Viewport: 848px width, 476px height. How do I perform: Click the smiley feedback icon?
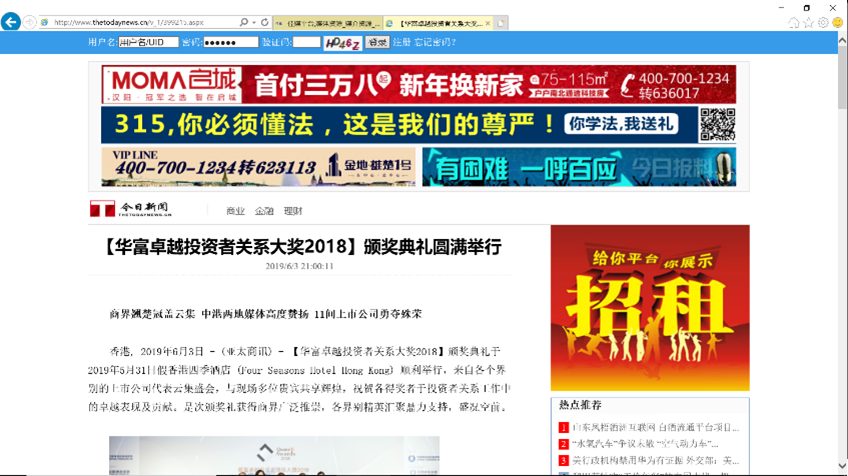coord(837,23)
